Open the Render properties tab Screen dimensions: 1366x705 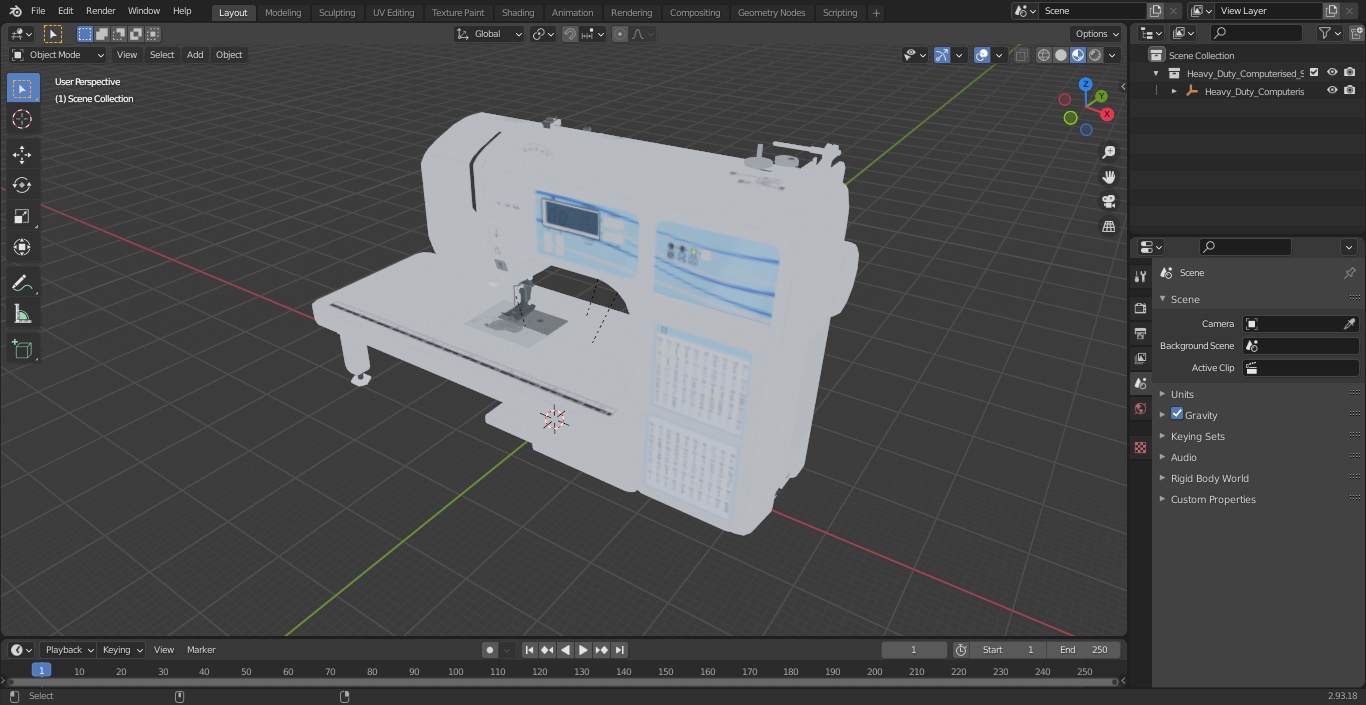coord(1140,308)
